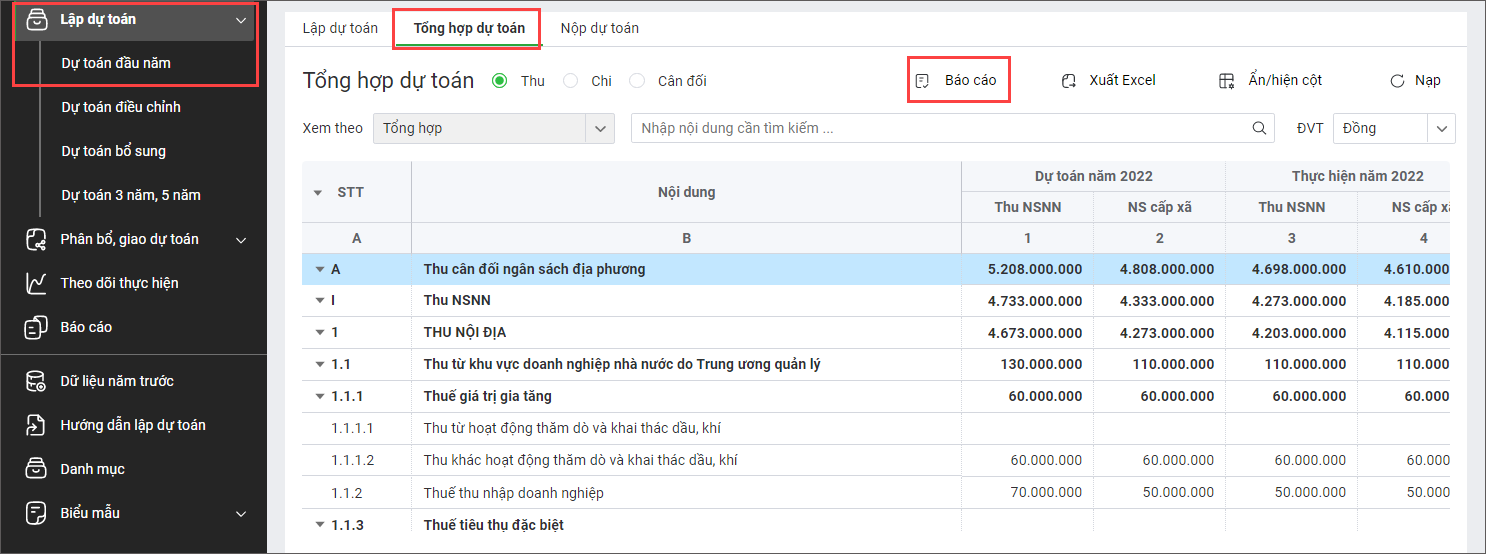The image size is (1486, 554).
Task: Switch to the Lập dự toán tab
Action: [340, 28]
